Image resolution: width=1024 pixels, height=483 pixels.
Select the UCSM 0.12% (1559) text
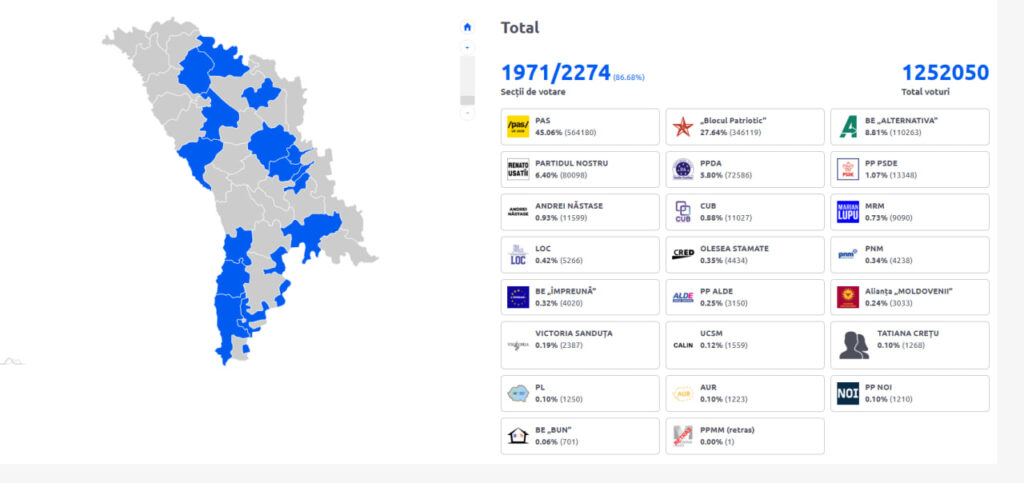pyautogui.click(x=724, y=339)
